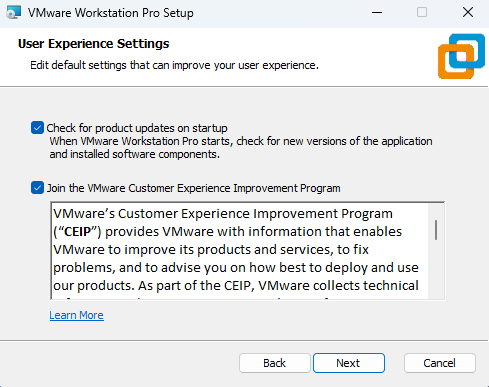The image size is (489, 387).
Task: Click the CEIP text scrollbar thumb
Action: pyautogui.click(x=436, y=230)
